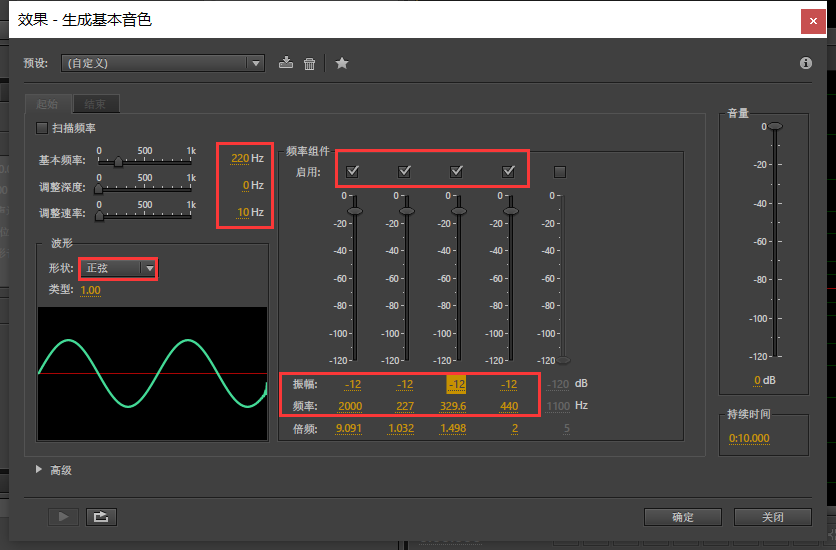This screenshot has height=550, width=836.
Task: Click the waveform preview display
Action: coord(152,374)
